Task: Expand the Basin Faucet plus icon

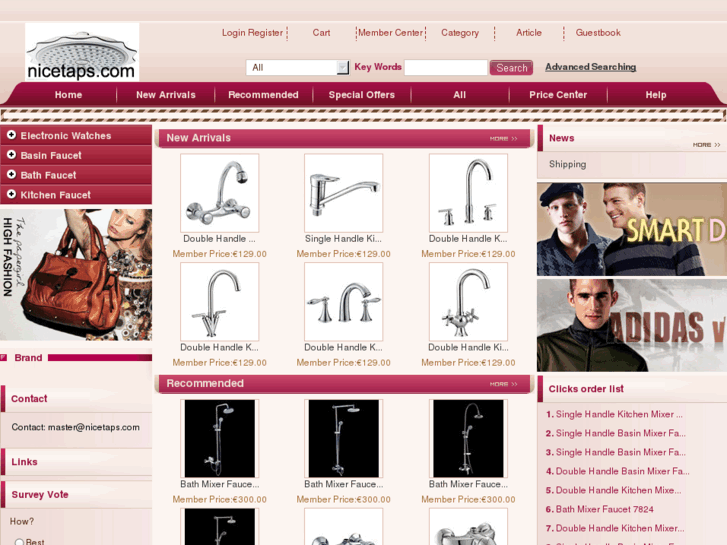Action: click(12, 155)
